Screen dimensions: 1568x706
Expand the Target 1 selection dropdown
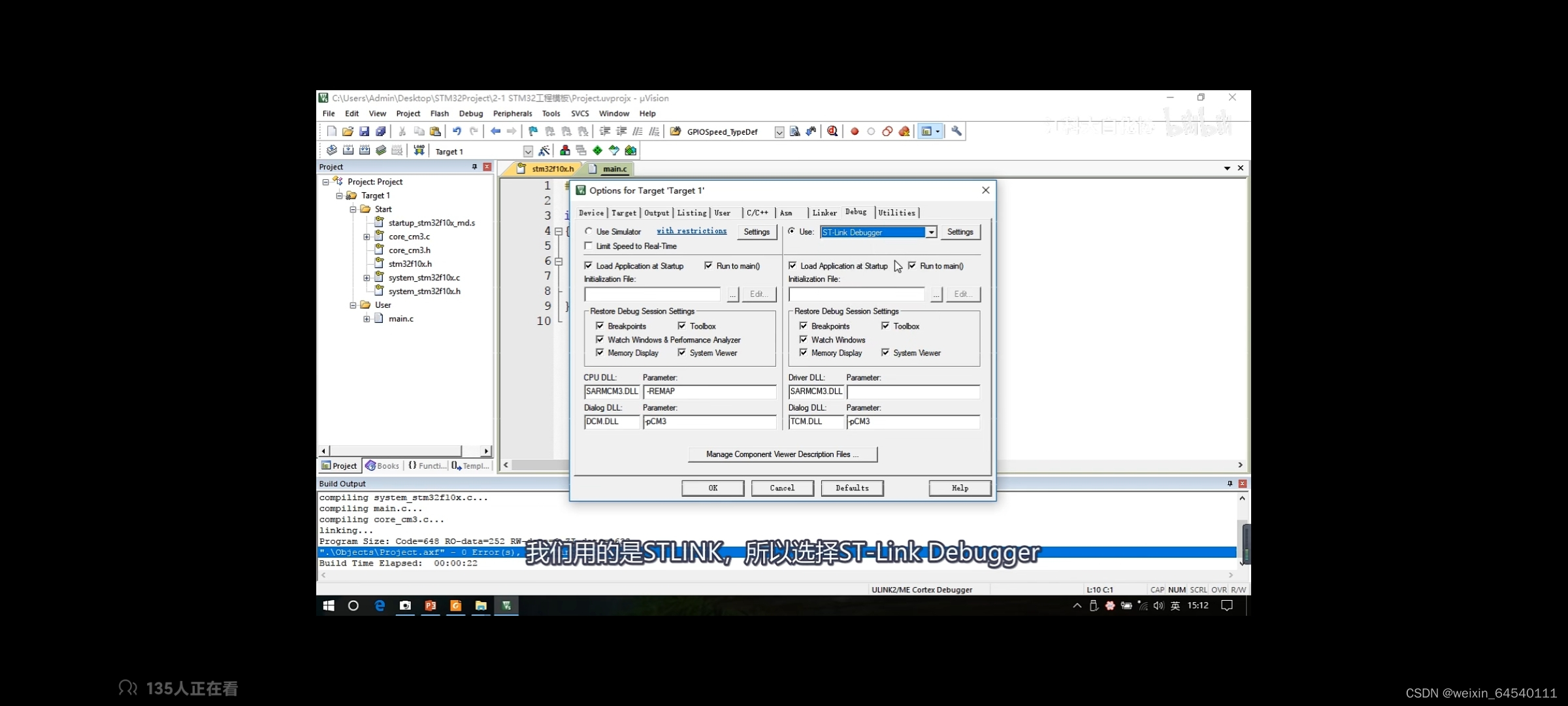pyautogui.click(x=528, y=152)
